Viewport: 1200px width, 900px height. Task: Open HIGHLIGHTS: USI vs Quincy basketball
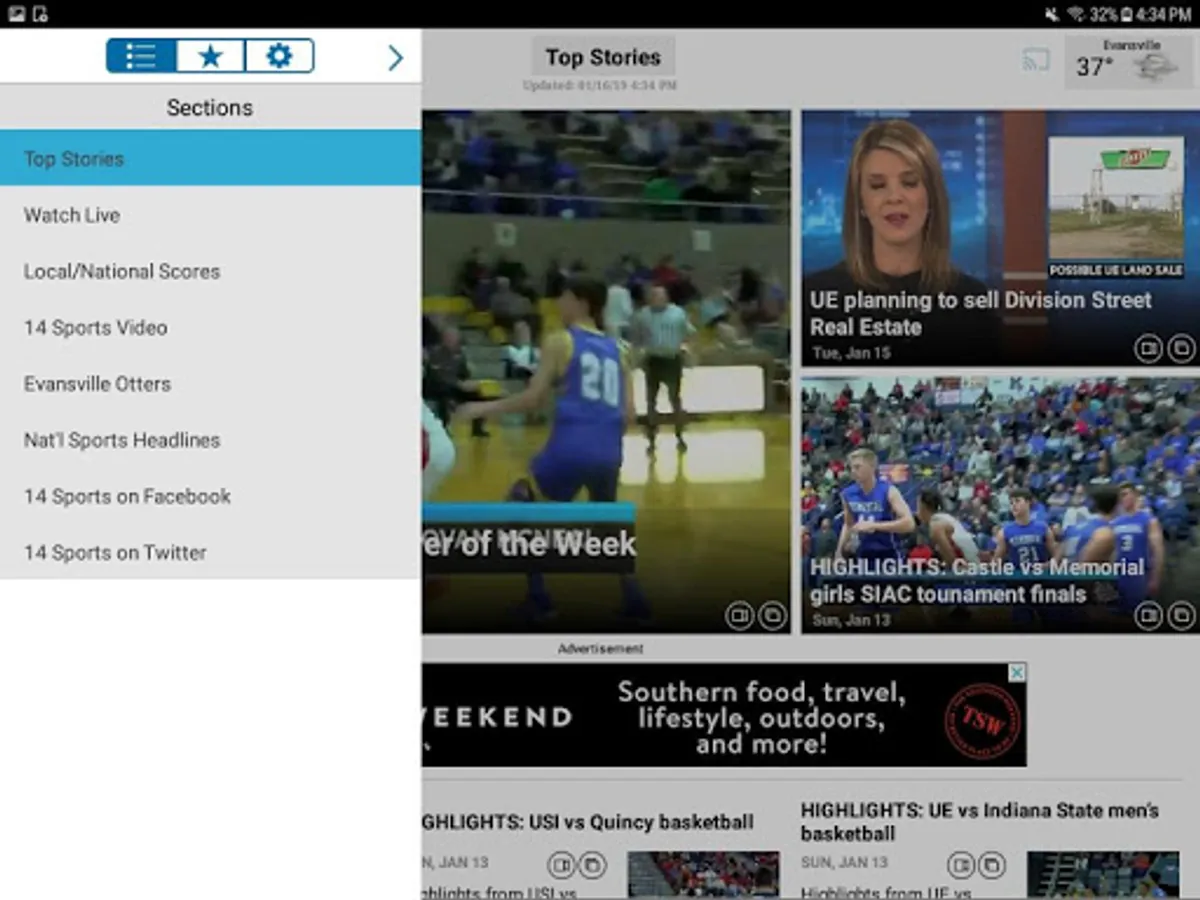(x=588, y=822)
